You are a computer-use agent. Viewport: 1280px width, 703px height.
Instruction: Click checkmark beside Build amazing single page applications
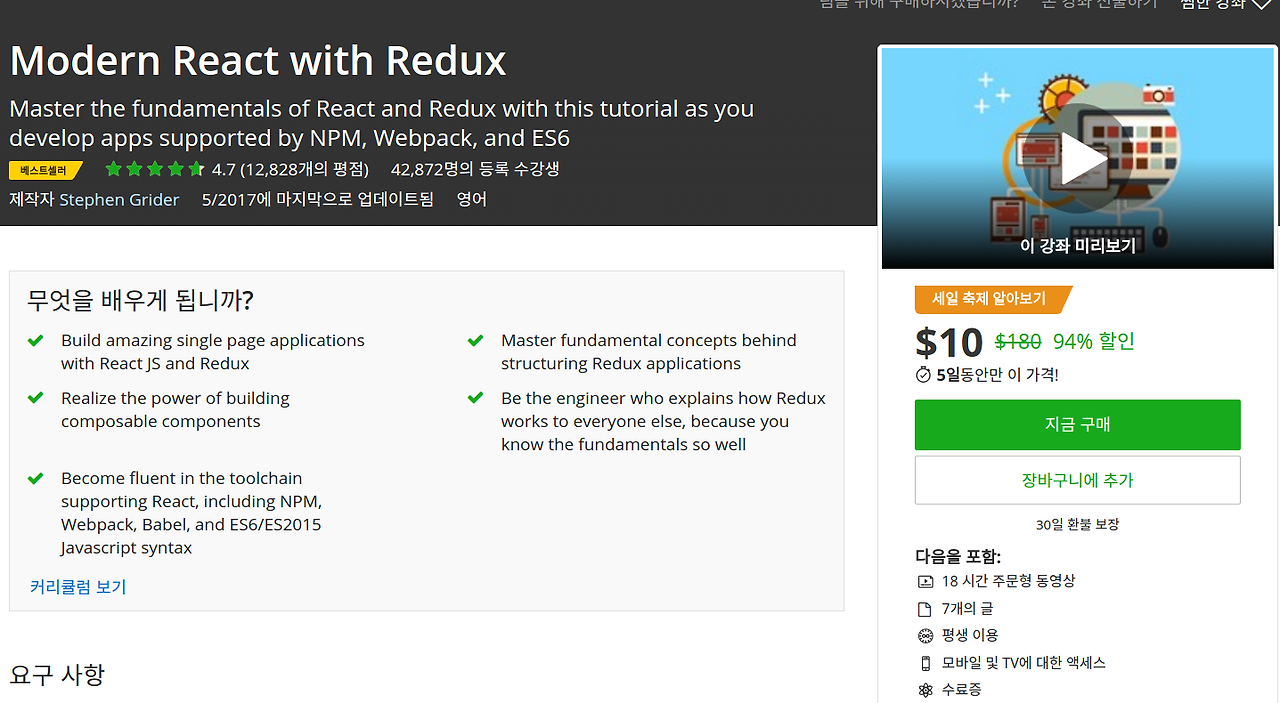pyautogui.click(x=36, y=340)
